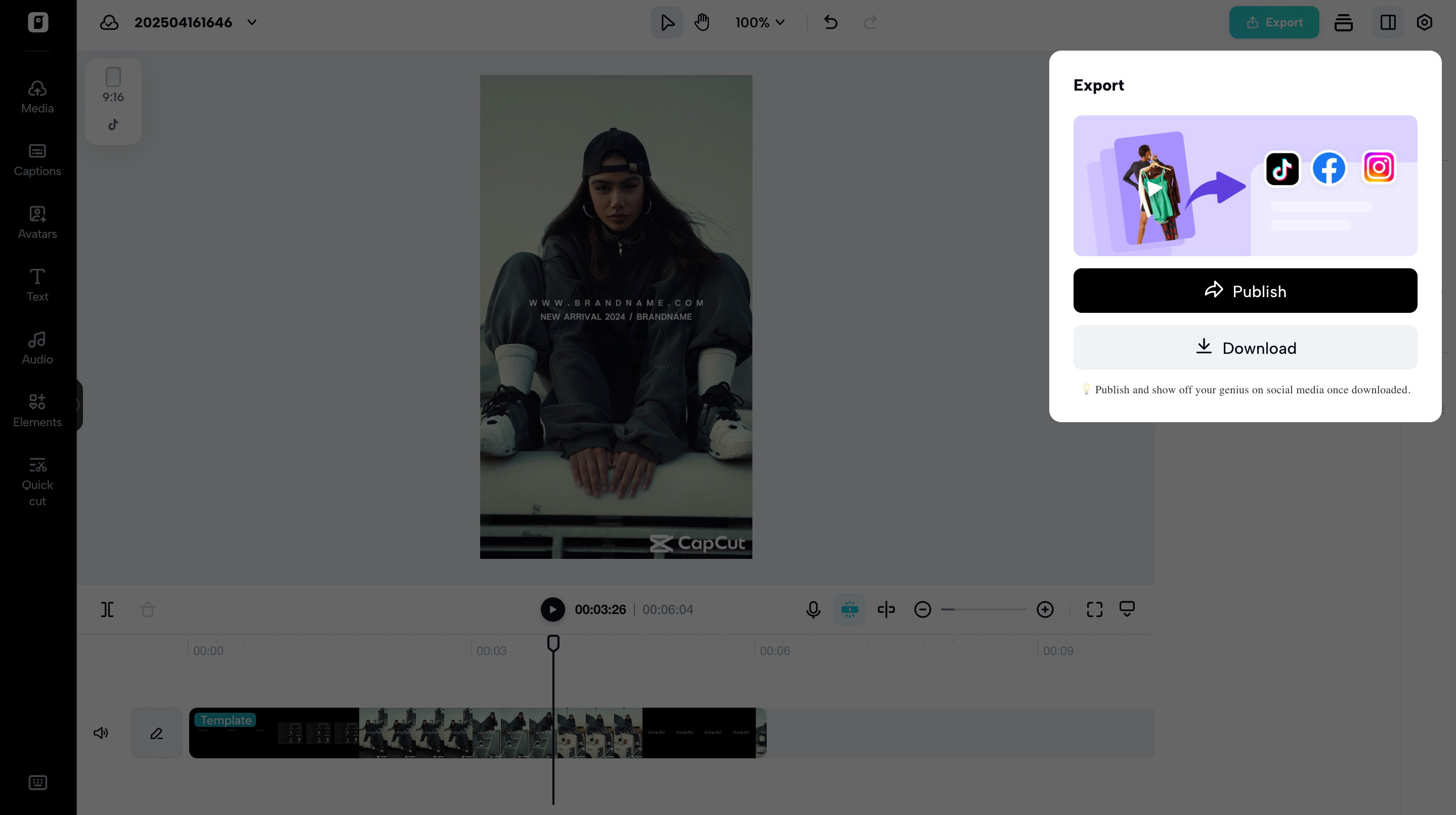
Task: Activate the Voiceover microphone tool
Action: pyautogui.click(x=813, y=609)
